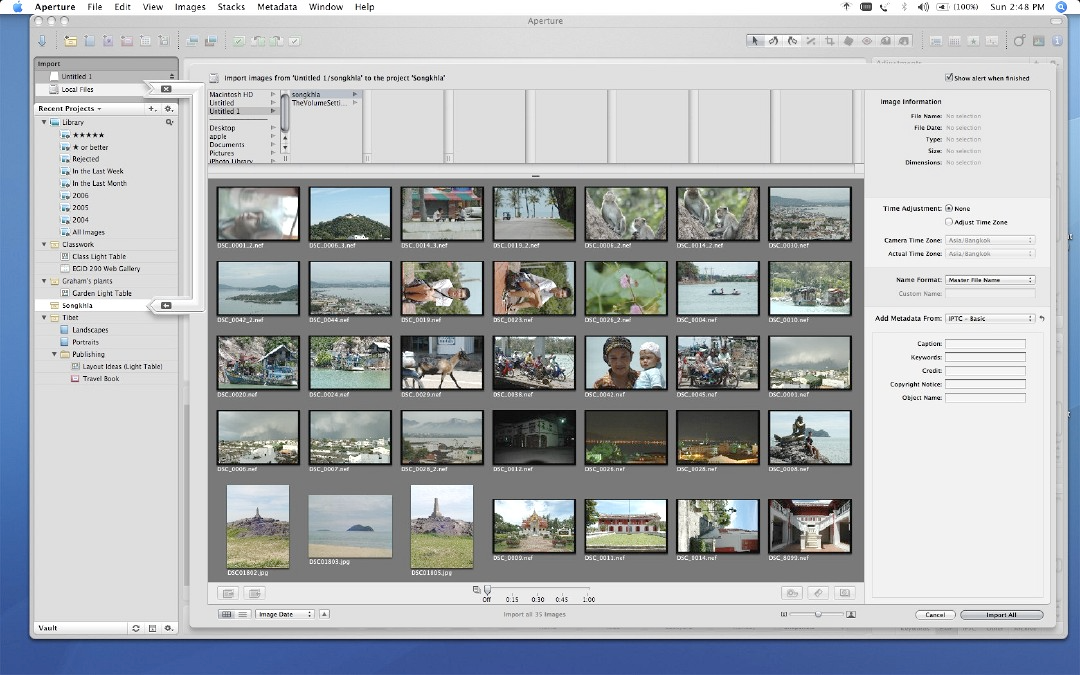Select the Crop tool in toolbar
Image resolution: width=1080 pixels, height=675 pixels.
(829, 41)
